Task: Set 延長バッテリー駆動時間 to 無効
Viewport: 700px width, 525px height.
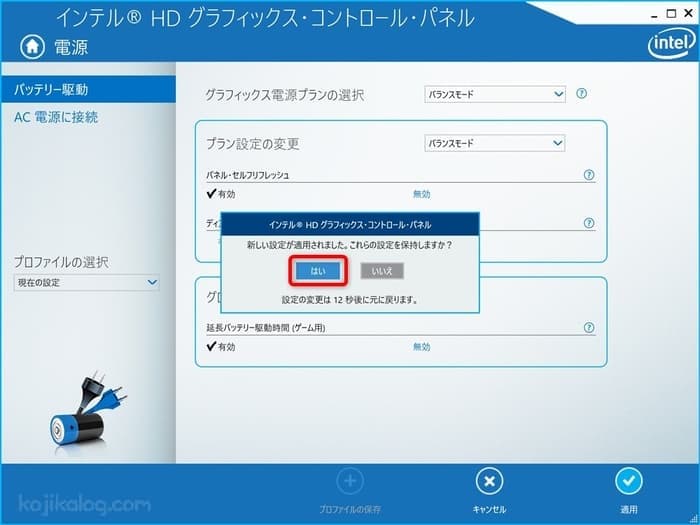Action: point(421,347)
